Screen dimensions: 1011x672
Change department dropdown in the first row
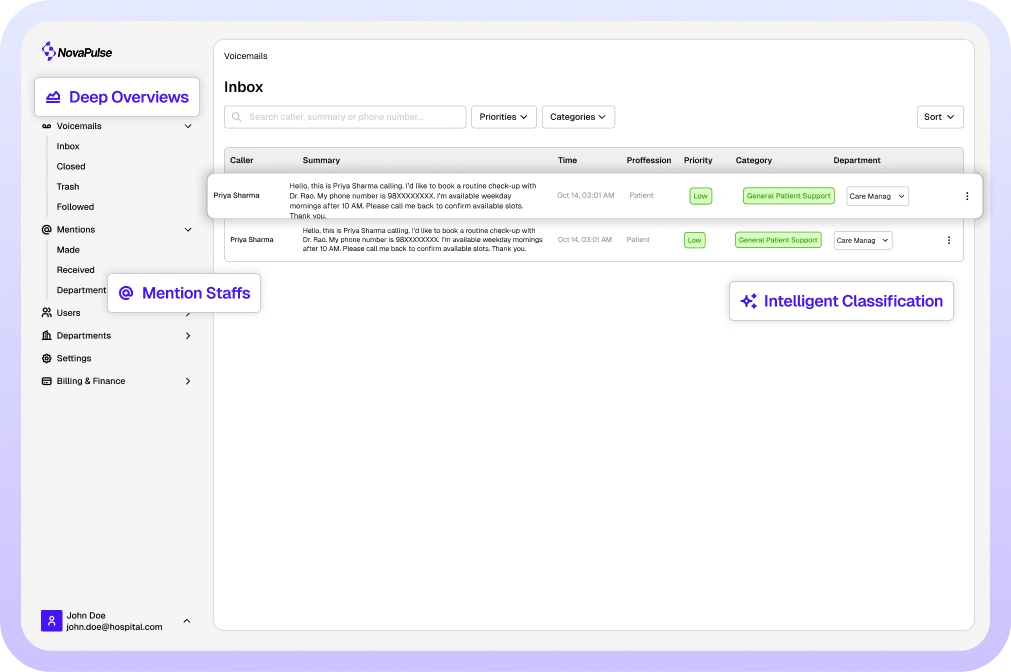click(877, 196)
